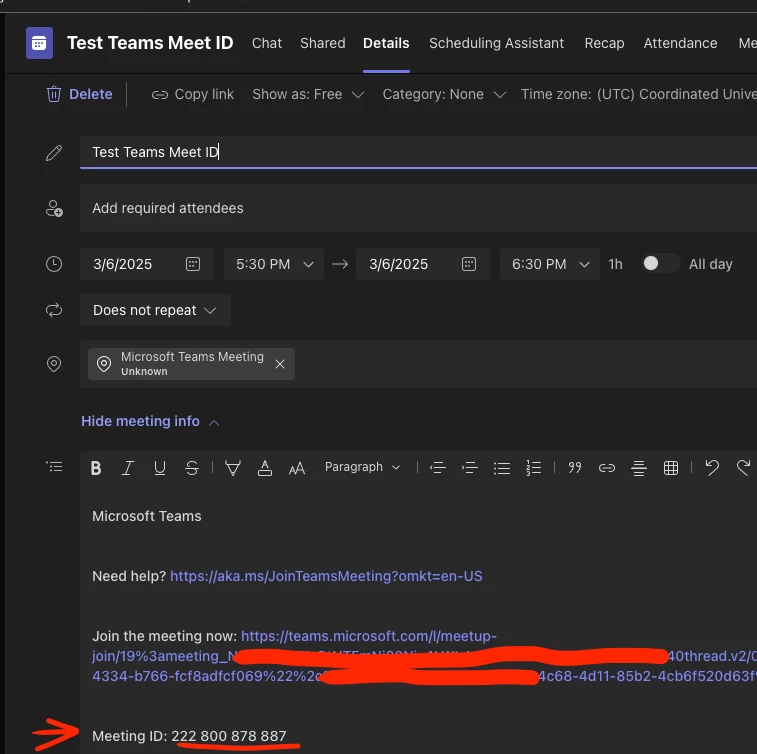Insert horizontal rule from toolbar

(x=639, y=468)
